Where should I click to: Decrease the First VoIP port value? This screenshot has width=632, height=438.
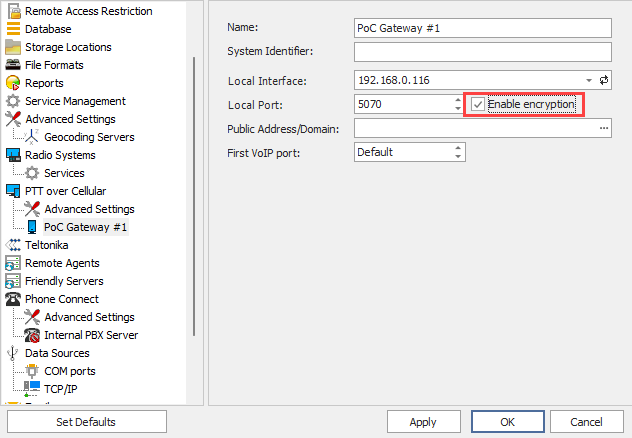(x=458, y=156)
